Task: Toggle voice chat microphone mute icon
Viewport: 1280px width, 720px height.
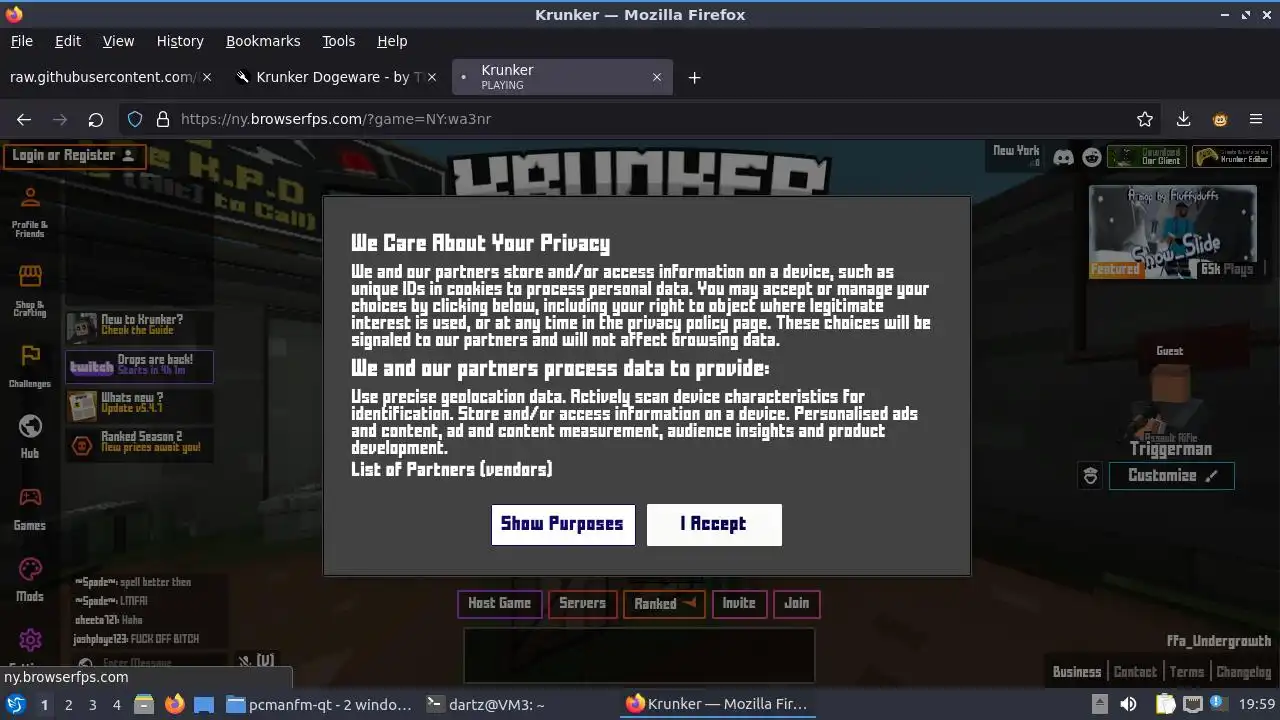Action: pyautogui.click(x=244, y=660)
